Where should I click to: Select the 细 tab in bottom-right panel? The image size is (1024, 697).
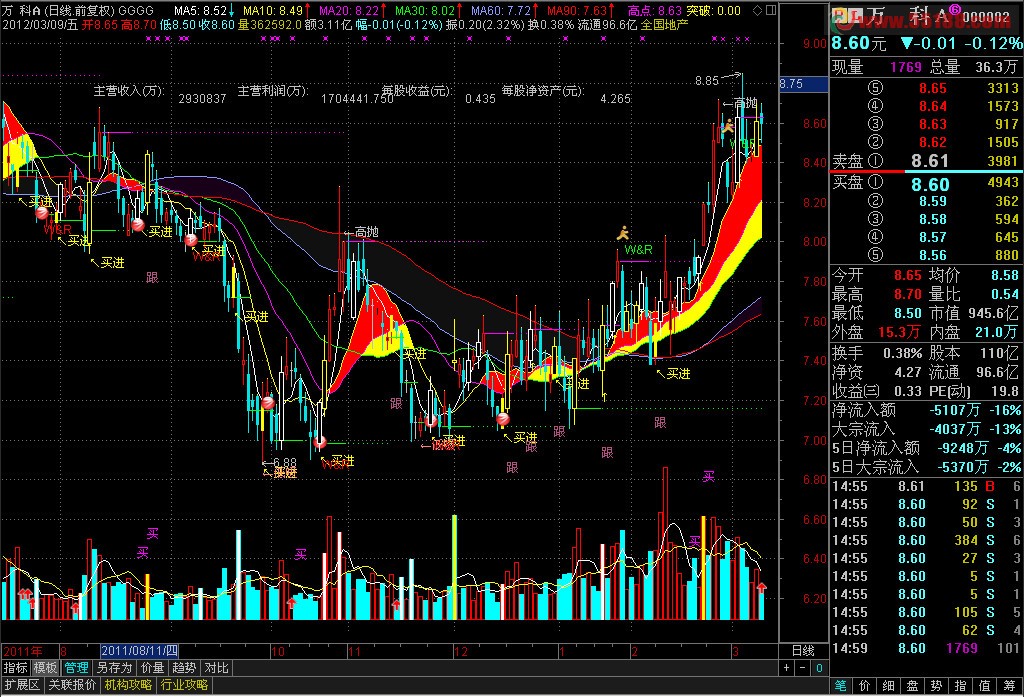pyautogui.click(x=888, y=685)
